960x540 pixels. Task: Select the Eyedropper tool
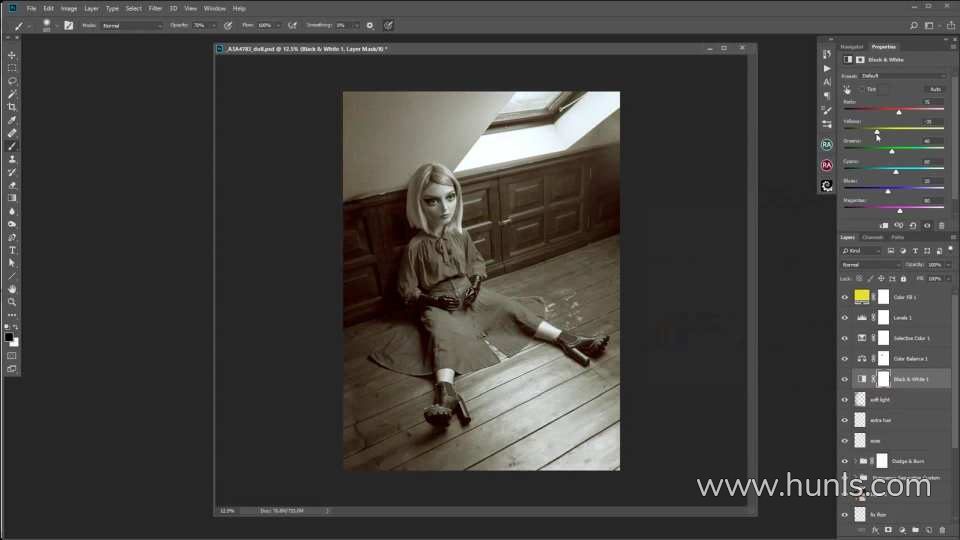pyautogui.click(x=12, y=120)
